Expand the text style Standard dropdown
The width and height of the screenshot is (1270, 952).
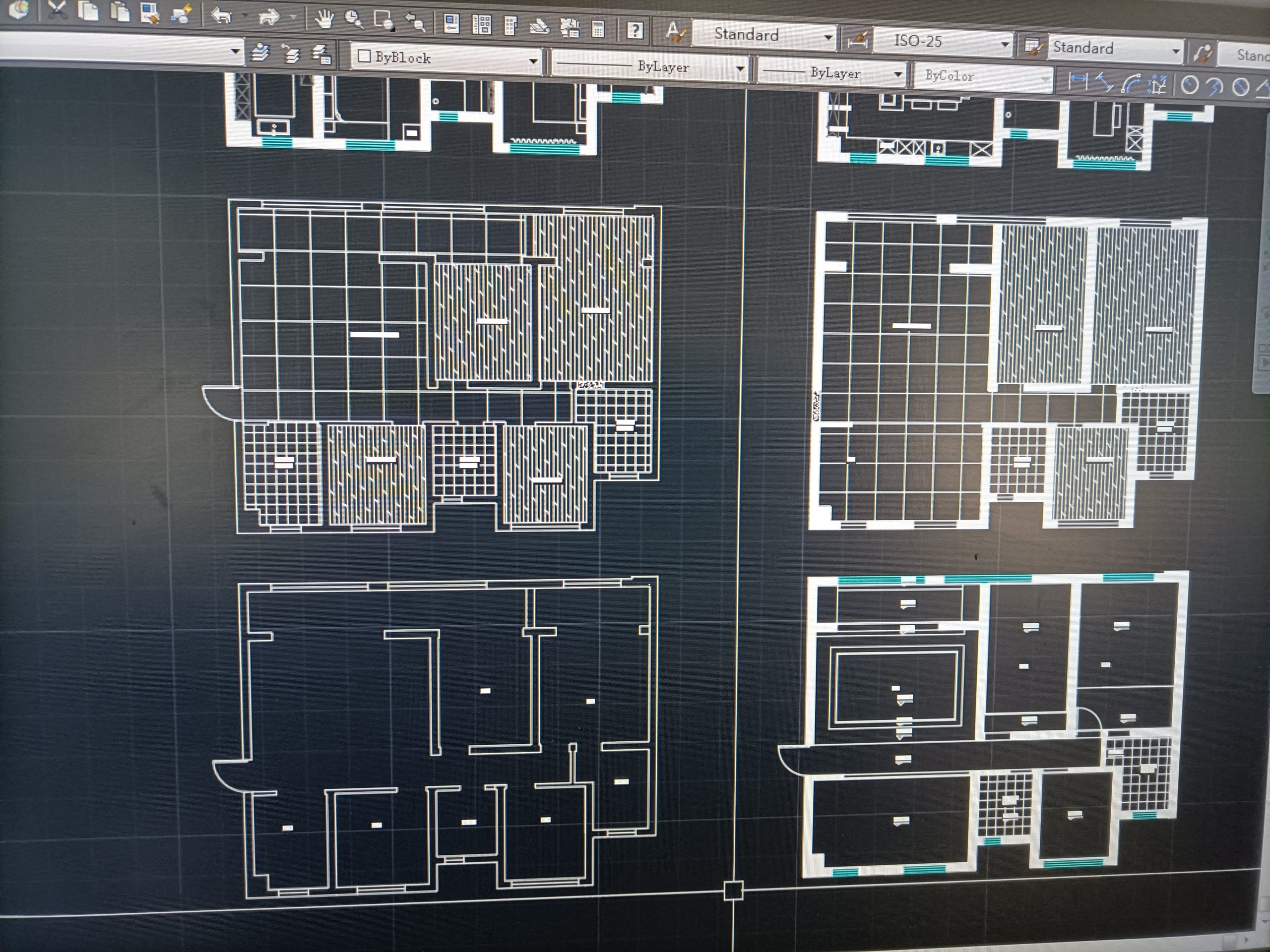click(x=828, y=38)
